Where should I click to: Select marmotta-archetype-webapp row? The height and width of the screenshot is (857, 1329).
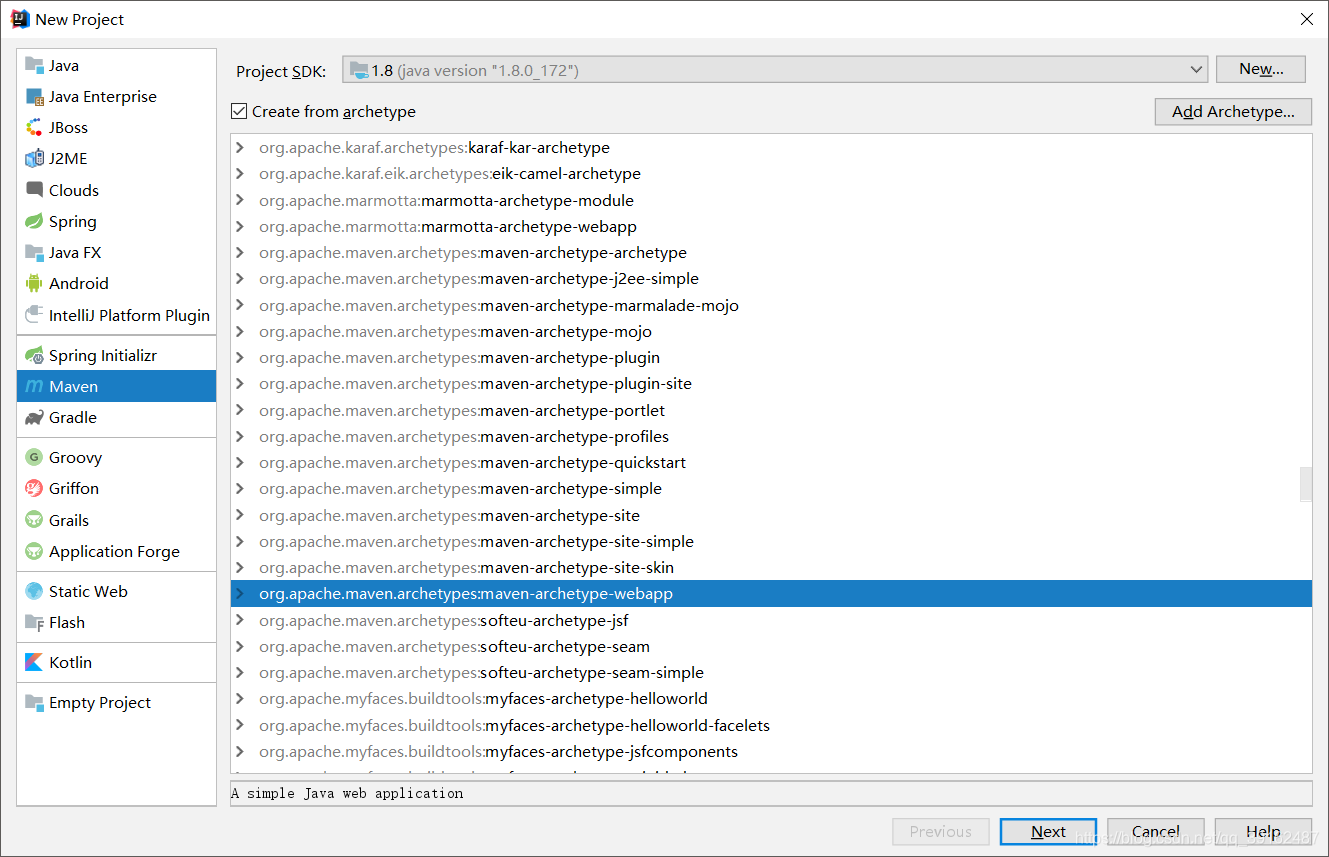[770, 226]
